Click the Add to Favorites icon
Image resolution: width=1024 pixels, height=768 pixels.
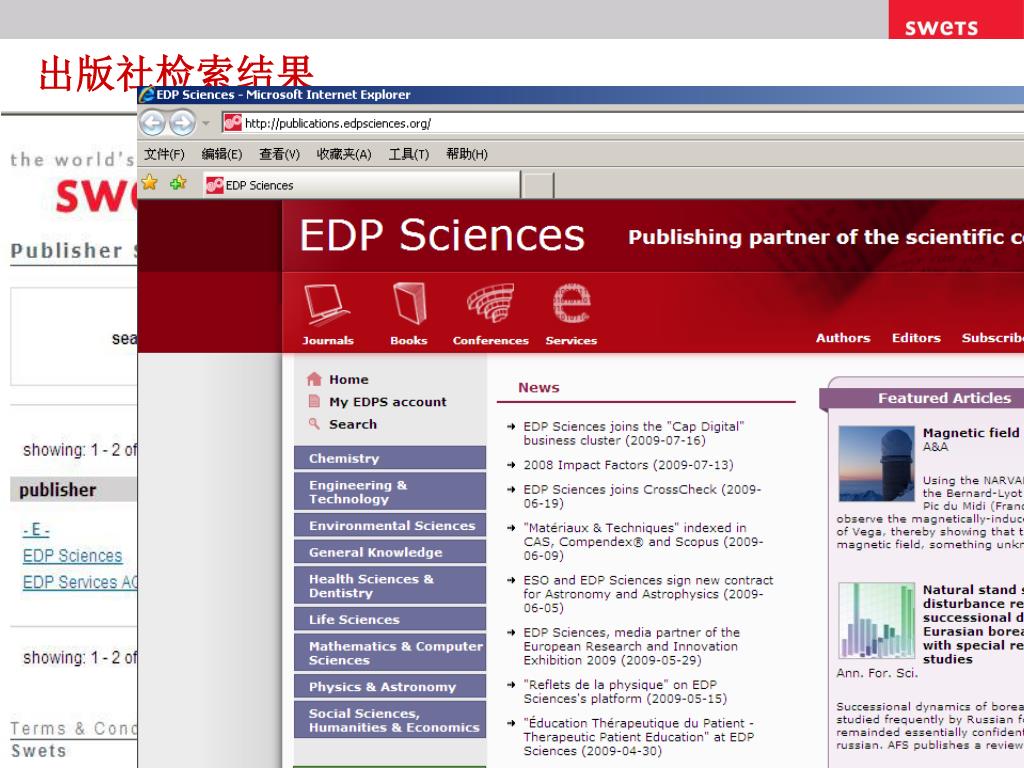(x=178, y=183)
